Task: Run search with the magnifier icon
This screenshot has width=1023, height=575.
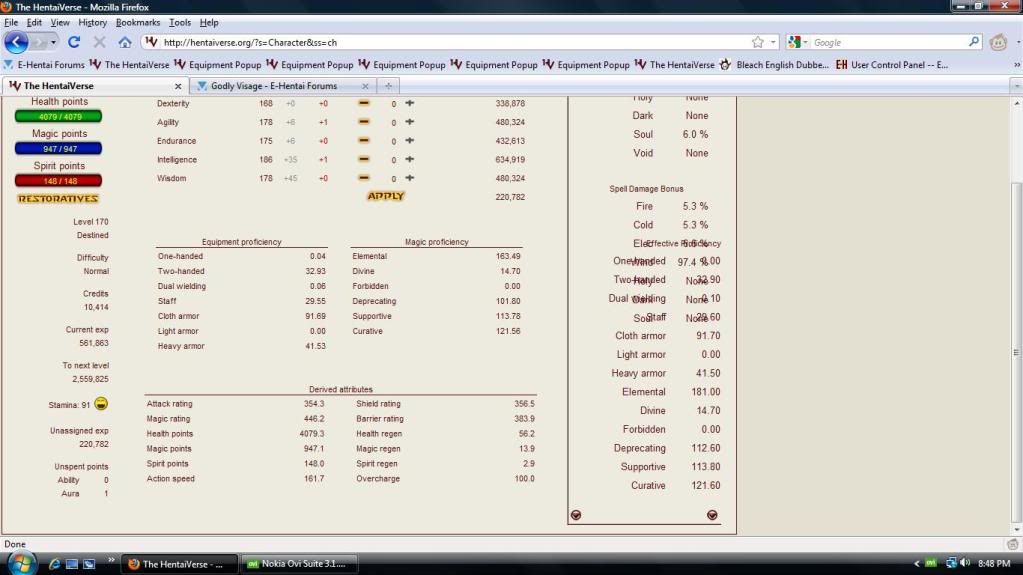Action: [x=973, y=42]
